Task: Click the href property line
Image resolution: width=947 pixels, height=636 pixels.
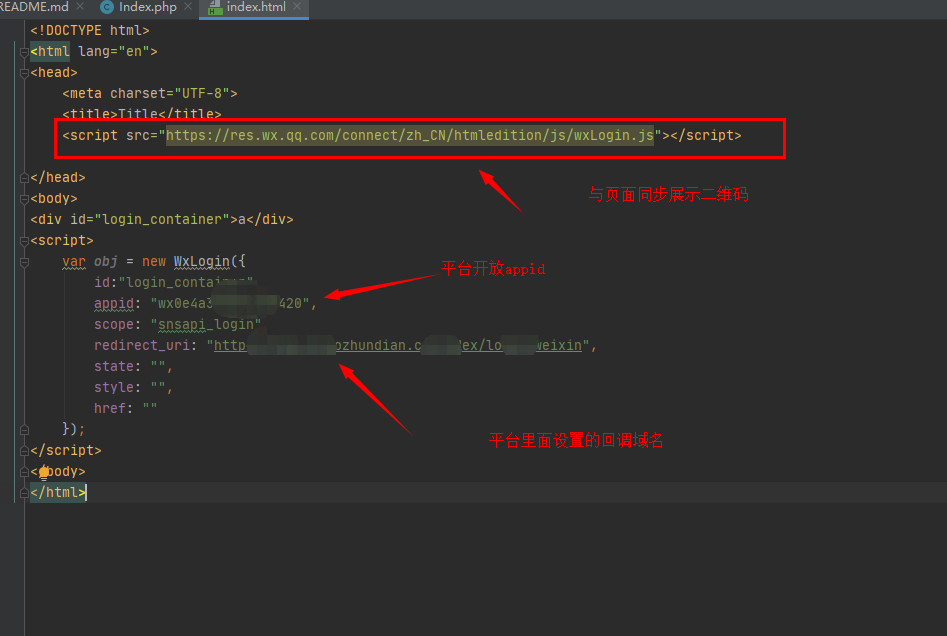Action: click(x=125, y=408)
